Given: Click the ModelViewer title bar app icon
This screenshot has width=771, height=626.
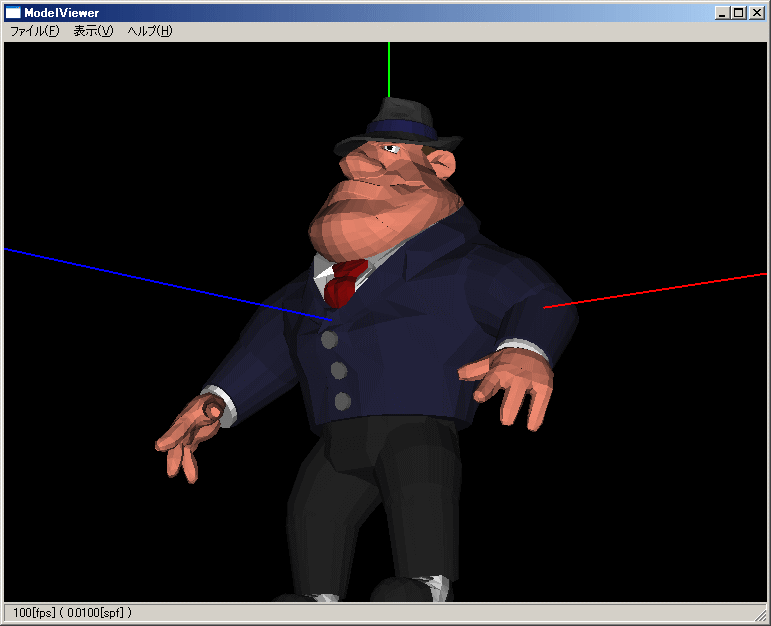Looking at the screenshot, I should [x=13, y=13].
